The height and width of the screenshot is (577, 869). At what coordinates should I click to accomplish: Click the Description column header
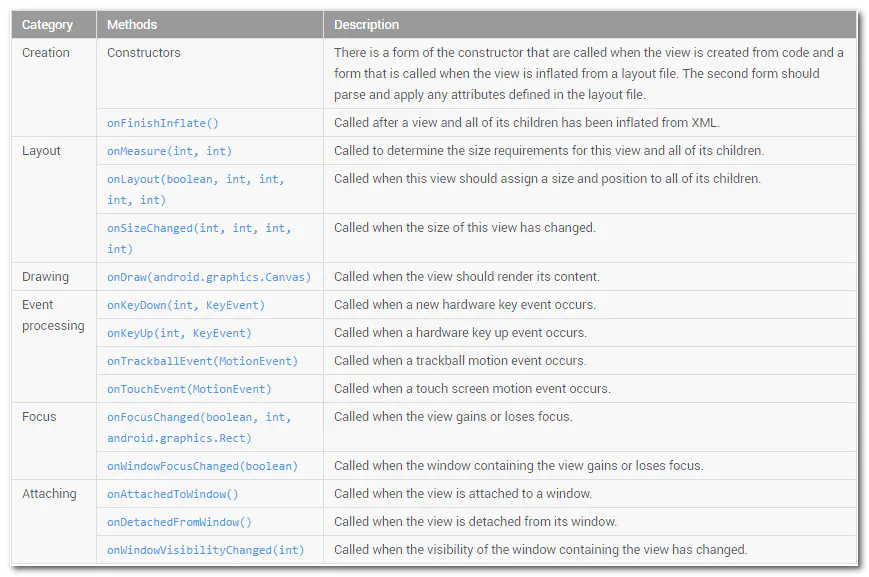pos(366,25)
